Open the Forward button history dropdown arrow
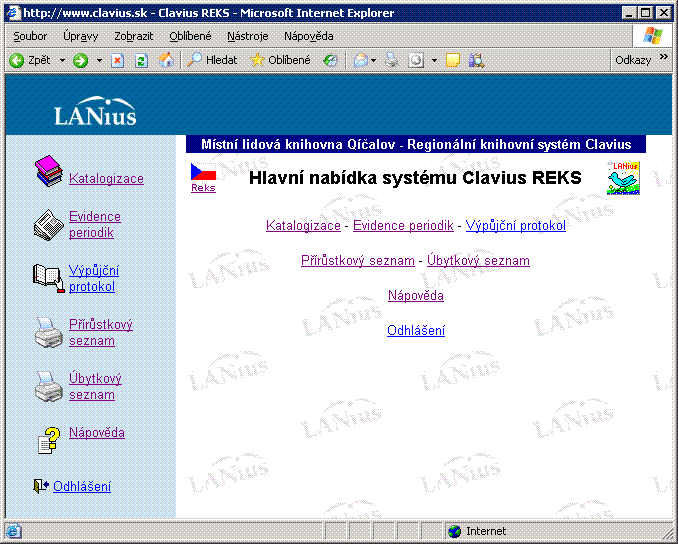Screen dimensions: 678x544 click(99, 61)
